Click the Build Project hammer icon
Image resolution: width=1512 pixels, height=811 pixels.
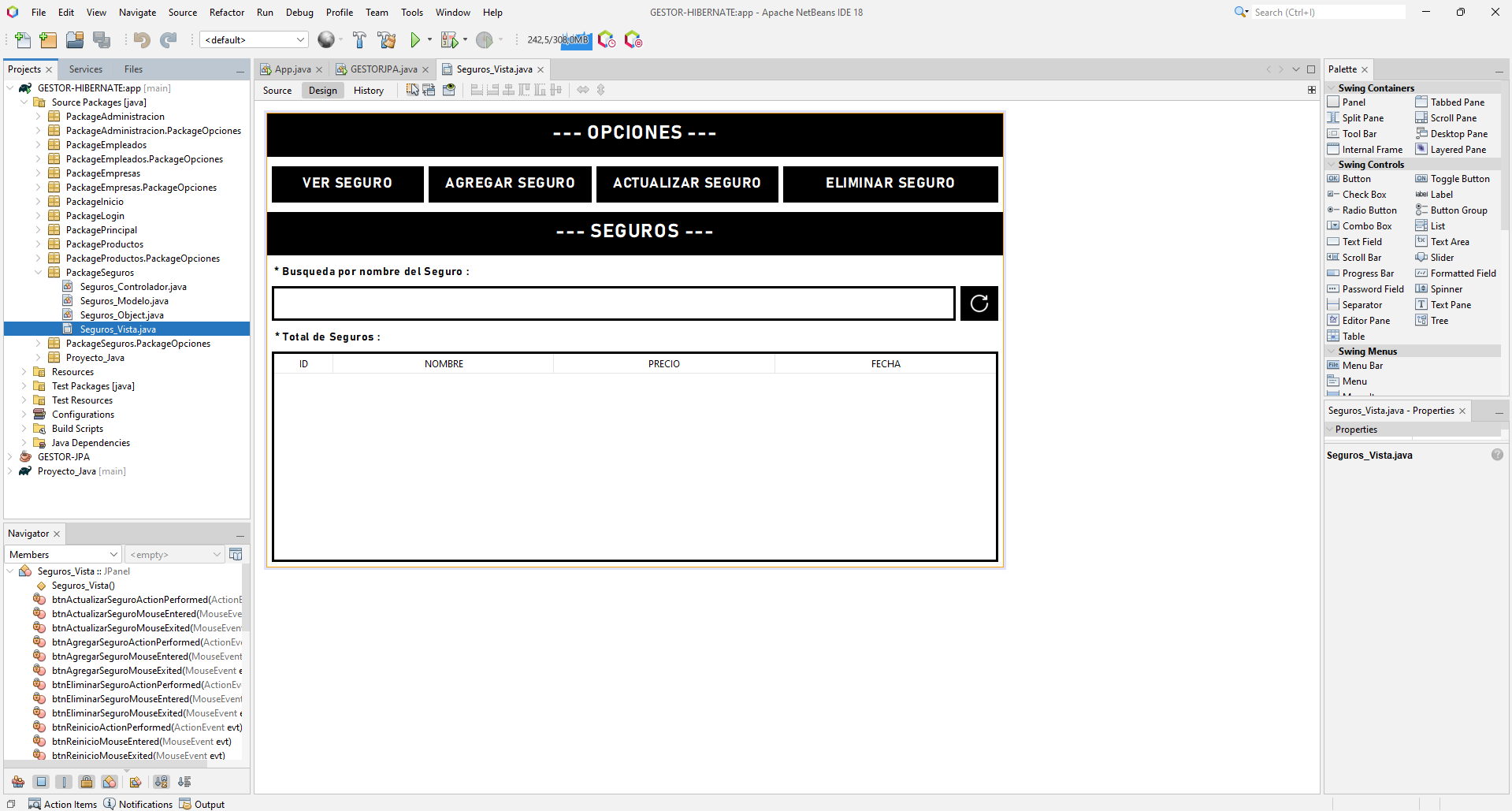pyautogui.click(x=359, y=39)
